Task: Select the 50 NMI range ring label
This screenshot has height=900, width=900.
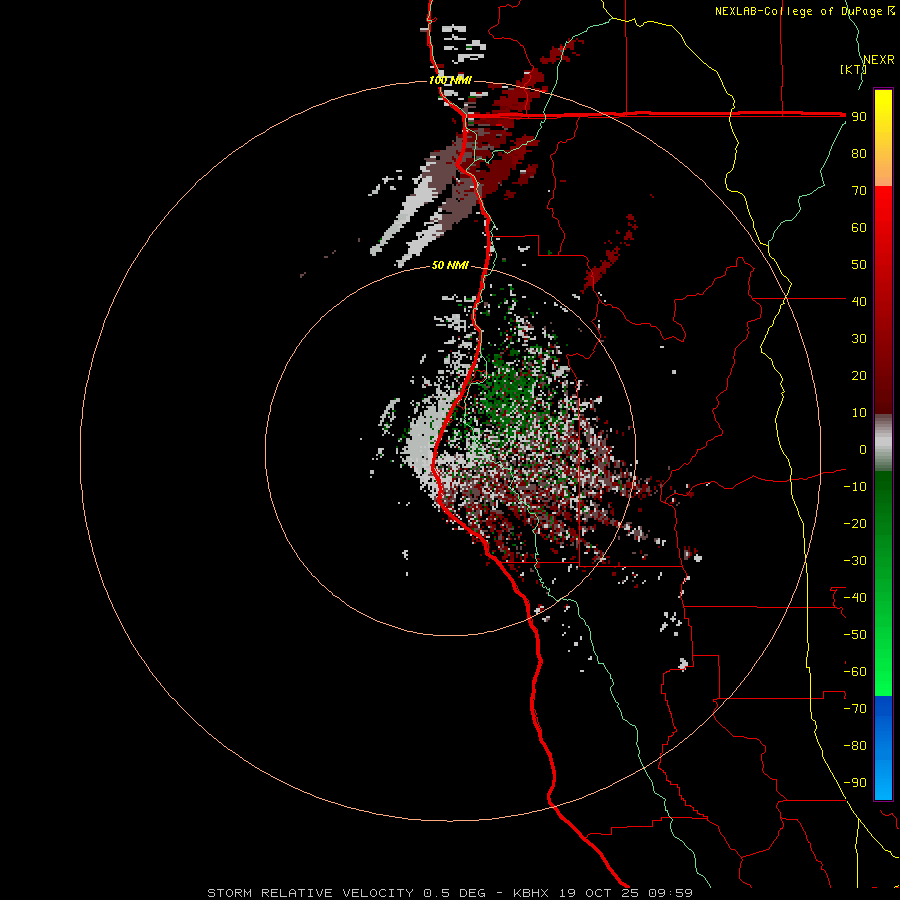Action: (x=451, y=265)
